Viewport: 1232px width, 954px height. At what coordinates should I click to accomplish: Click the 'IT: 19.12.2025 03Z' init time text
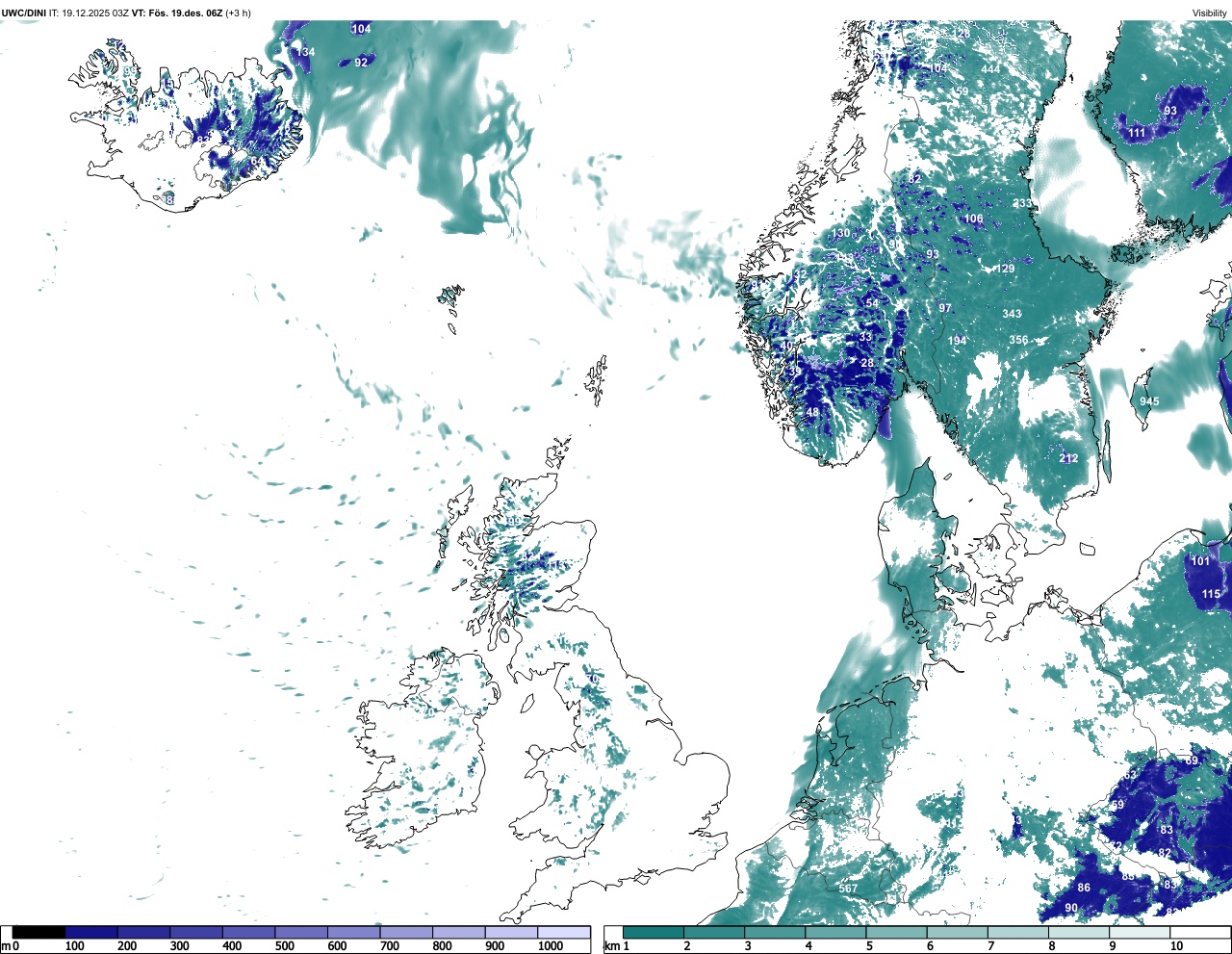tap(90, 13)
